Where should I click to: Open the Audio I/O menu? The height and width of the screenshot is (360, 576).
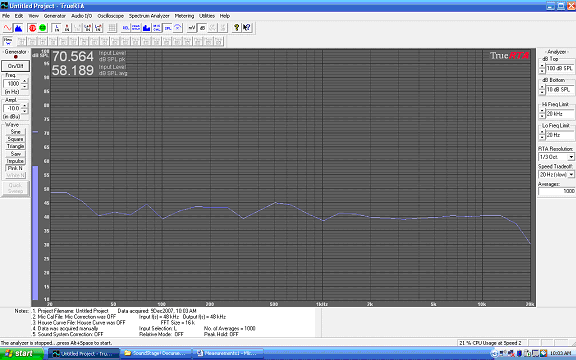tap(82, 16)
